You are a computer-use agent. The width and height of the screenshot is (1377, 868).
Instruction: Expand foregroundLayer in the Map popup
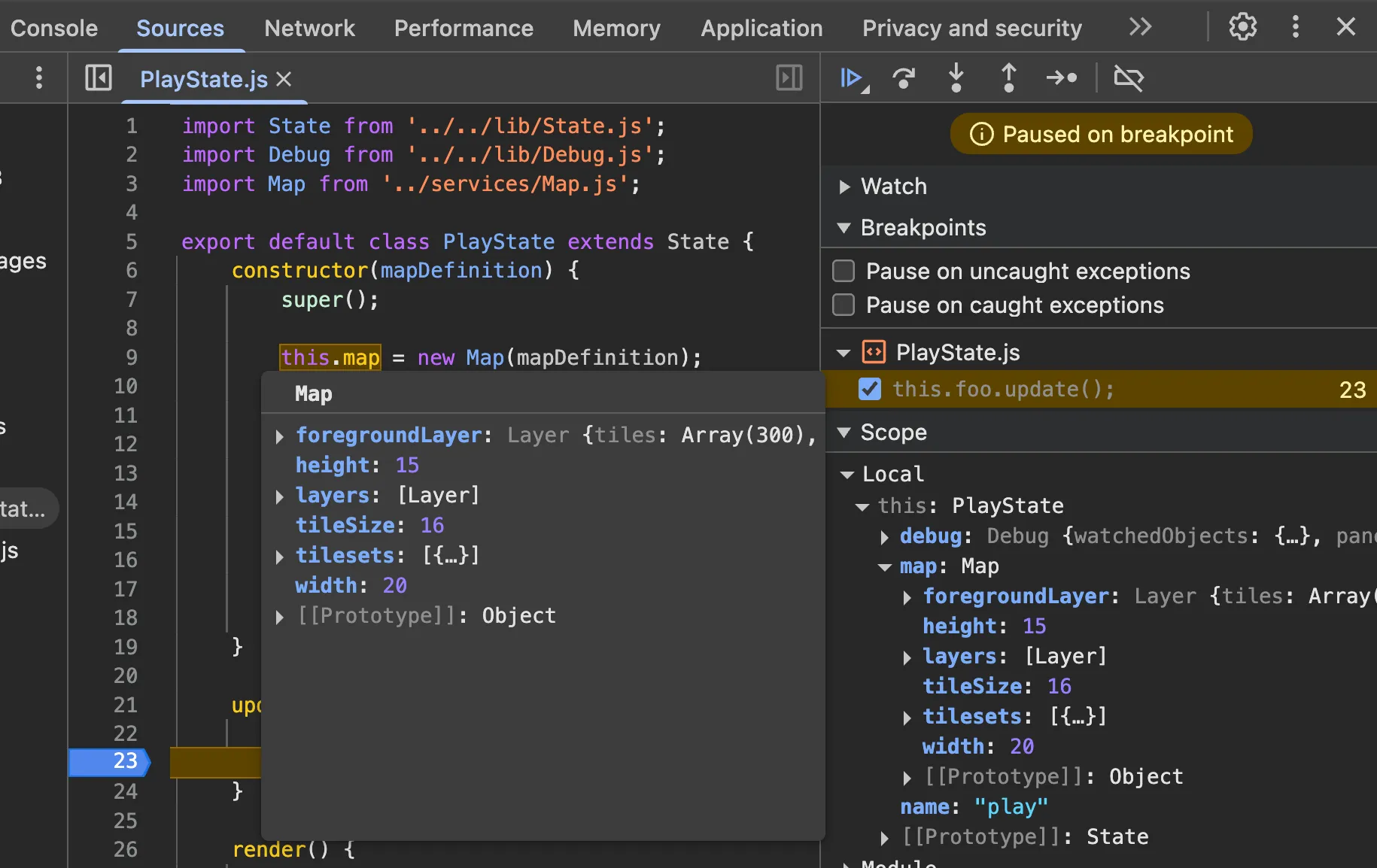click(280, 436)
